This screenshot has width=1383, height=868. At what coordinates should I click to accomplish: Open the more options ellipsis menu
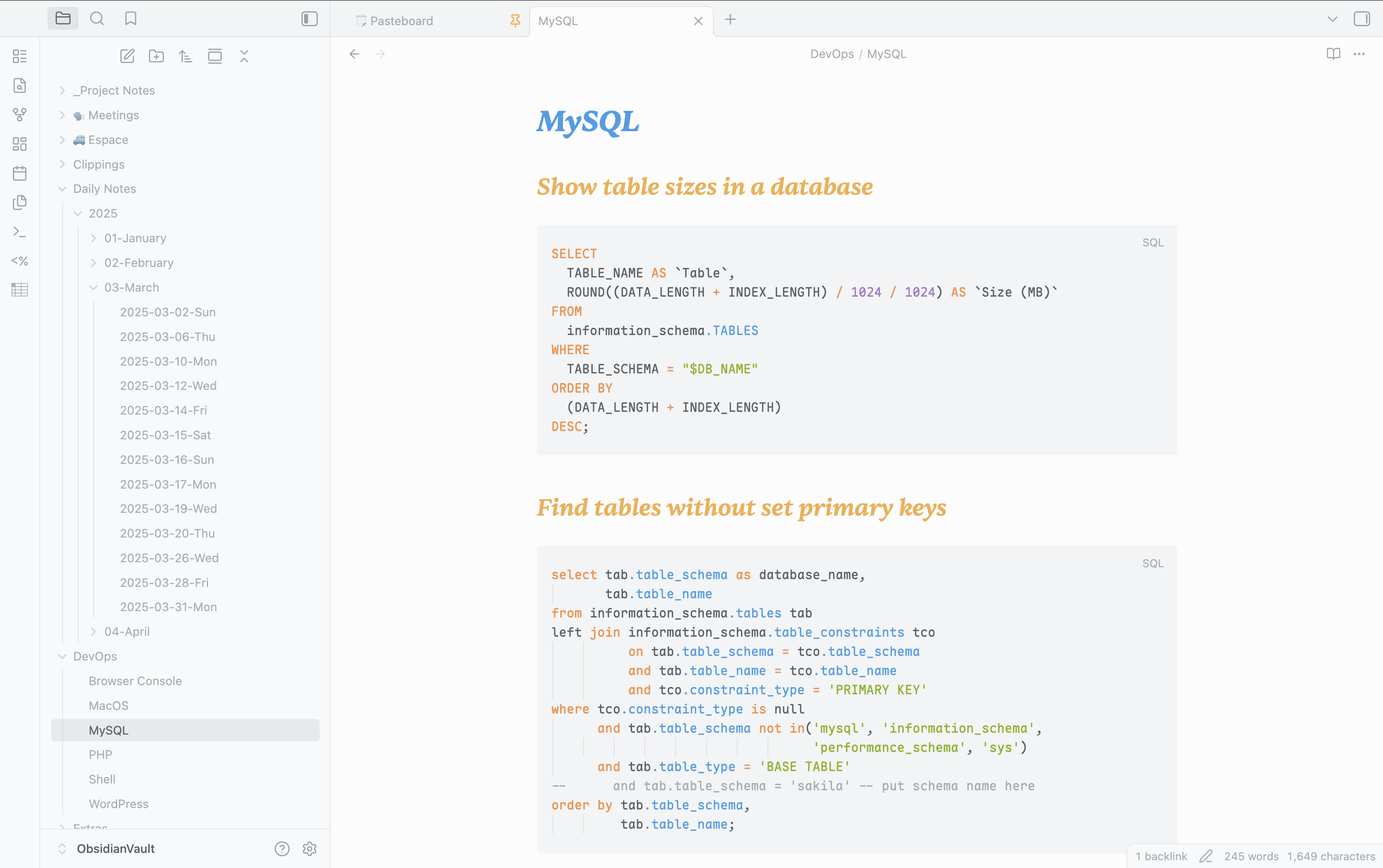pos(1359,54)
